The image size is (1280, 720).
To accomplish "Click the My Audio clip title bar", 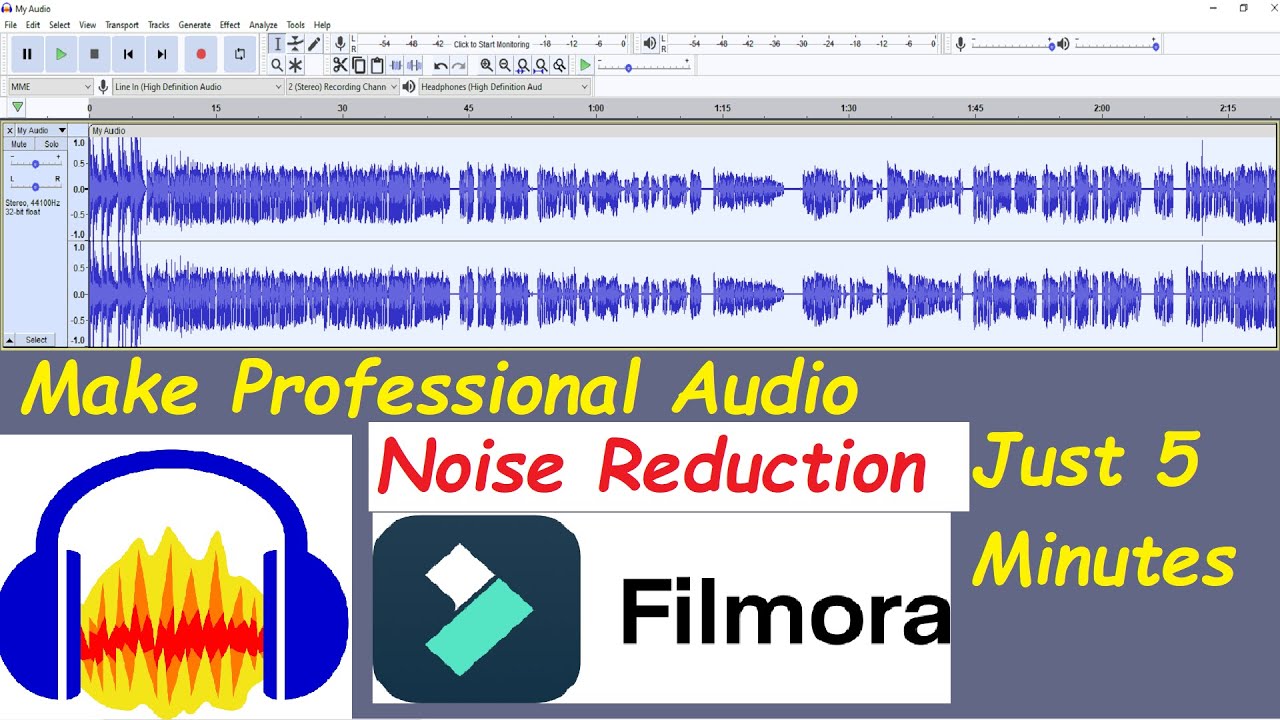I will point(682,131).
